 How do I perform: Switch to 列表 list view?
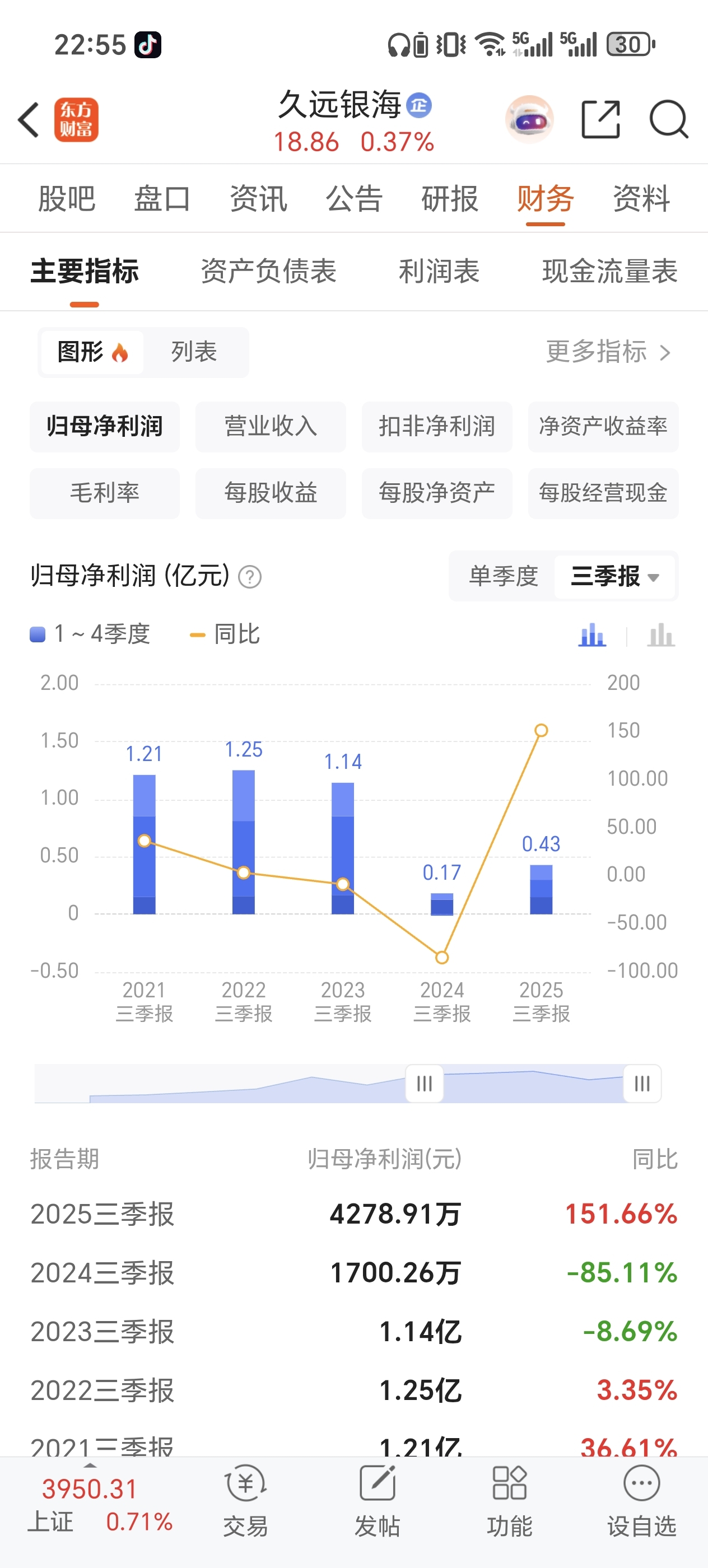pyautogui.click(x=194, y=352)
